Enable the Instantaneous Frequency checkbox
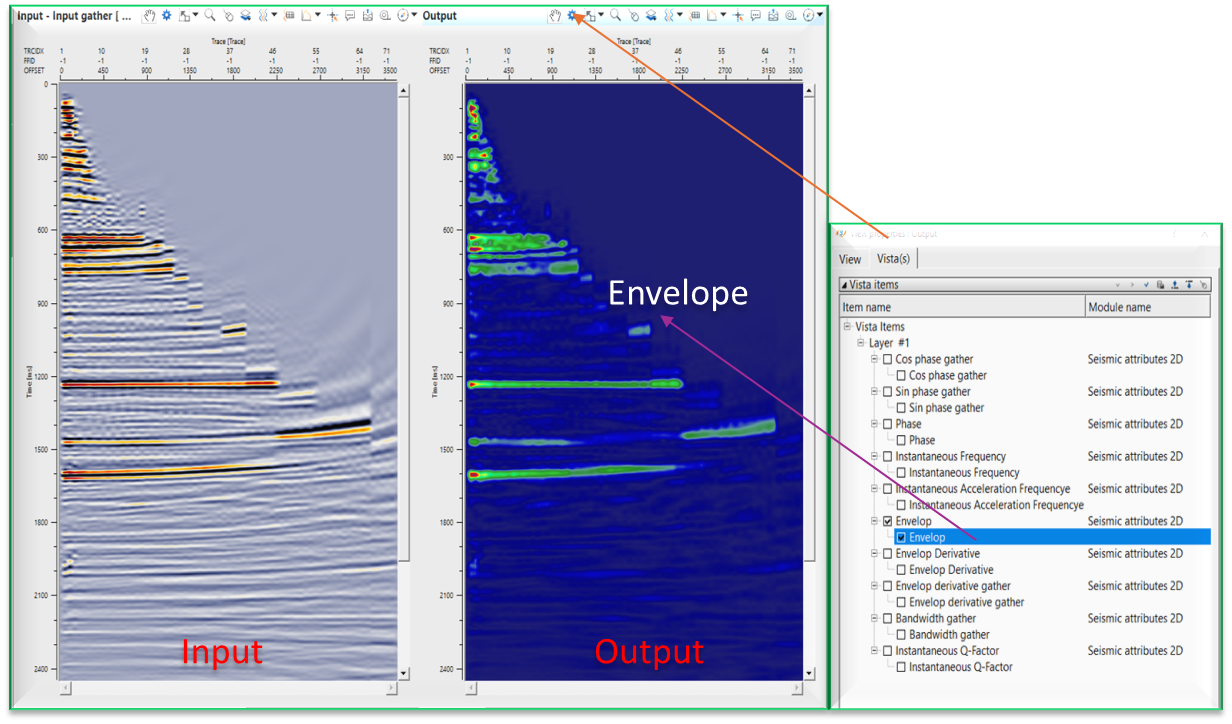 pyautogui.click(x=887, y=456)
